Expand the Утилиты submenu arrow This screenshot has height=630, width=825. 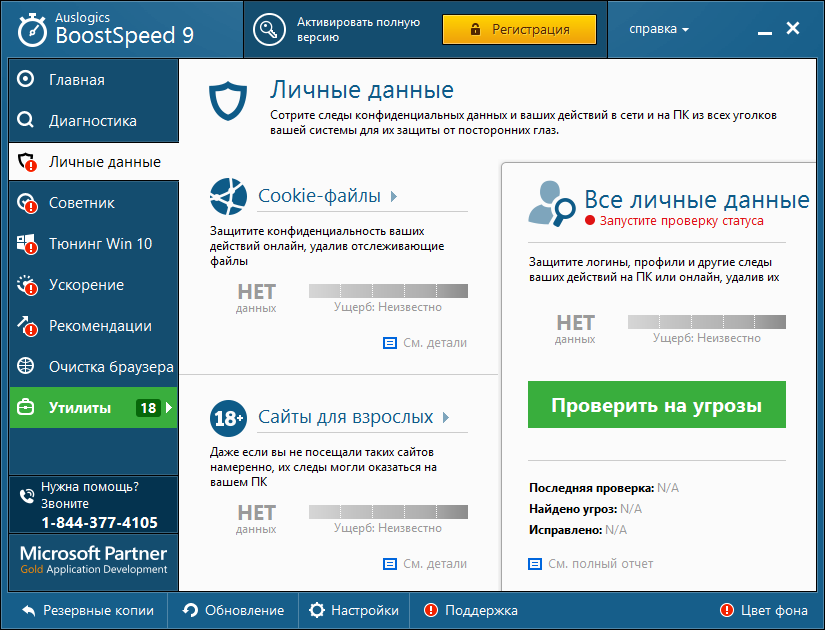(169, 407)
